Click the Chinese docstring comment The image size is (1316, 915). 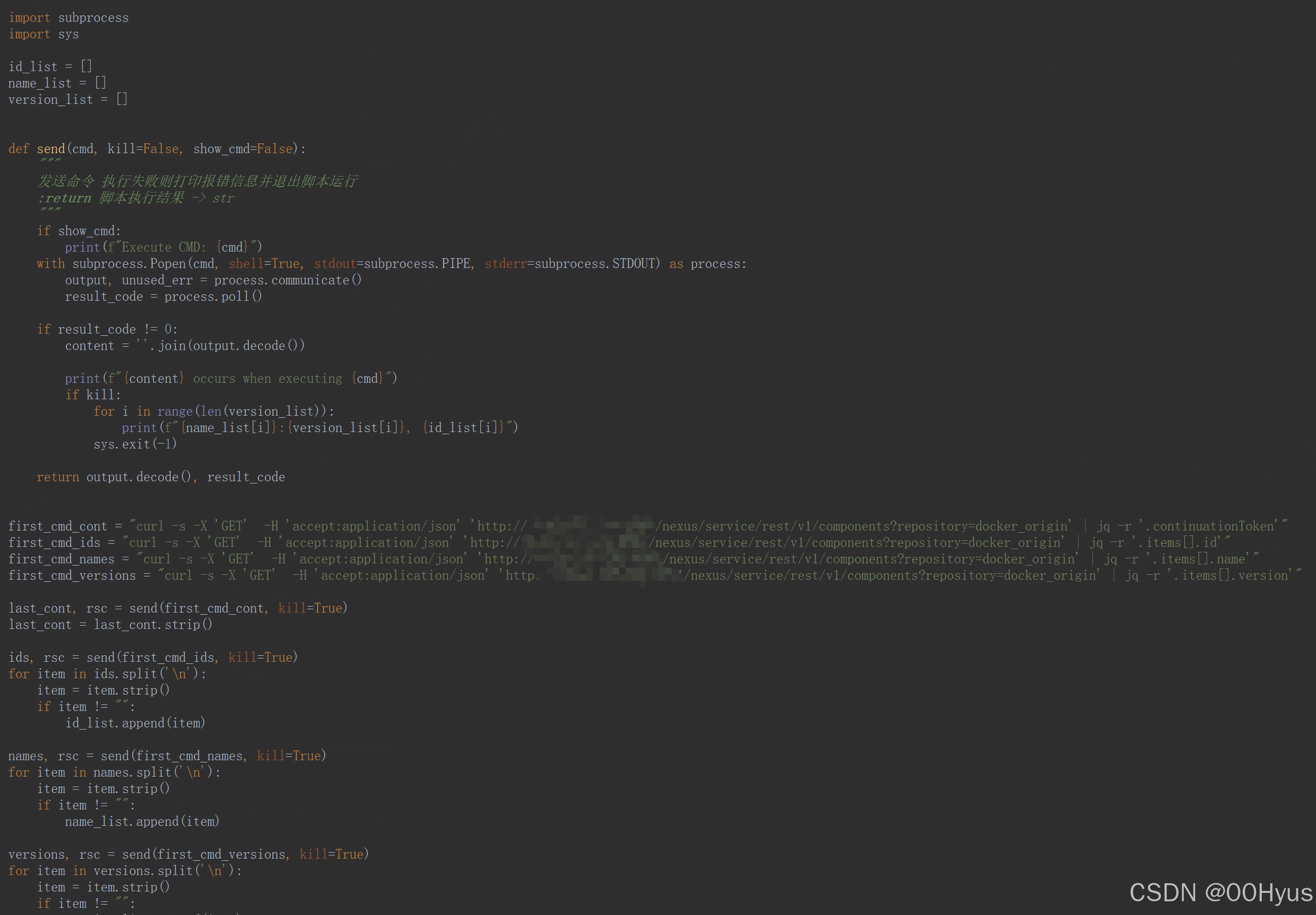pyautogui.click(x=198, y=181)
